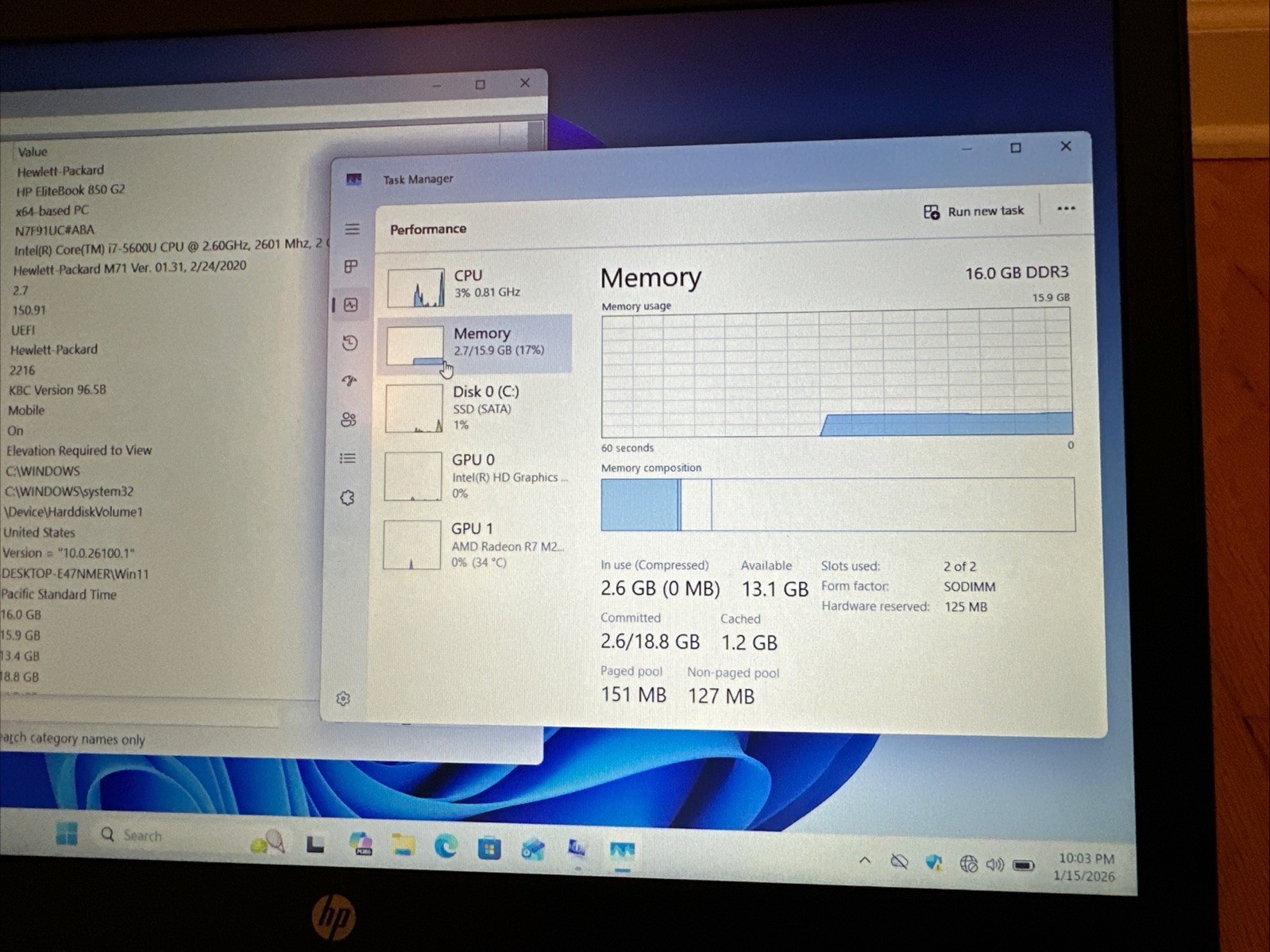Open Startup apps page from sidebar

pos(349,381)
